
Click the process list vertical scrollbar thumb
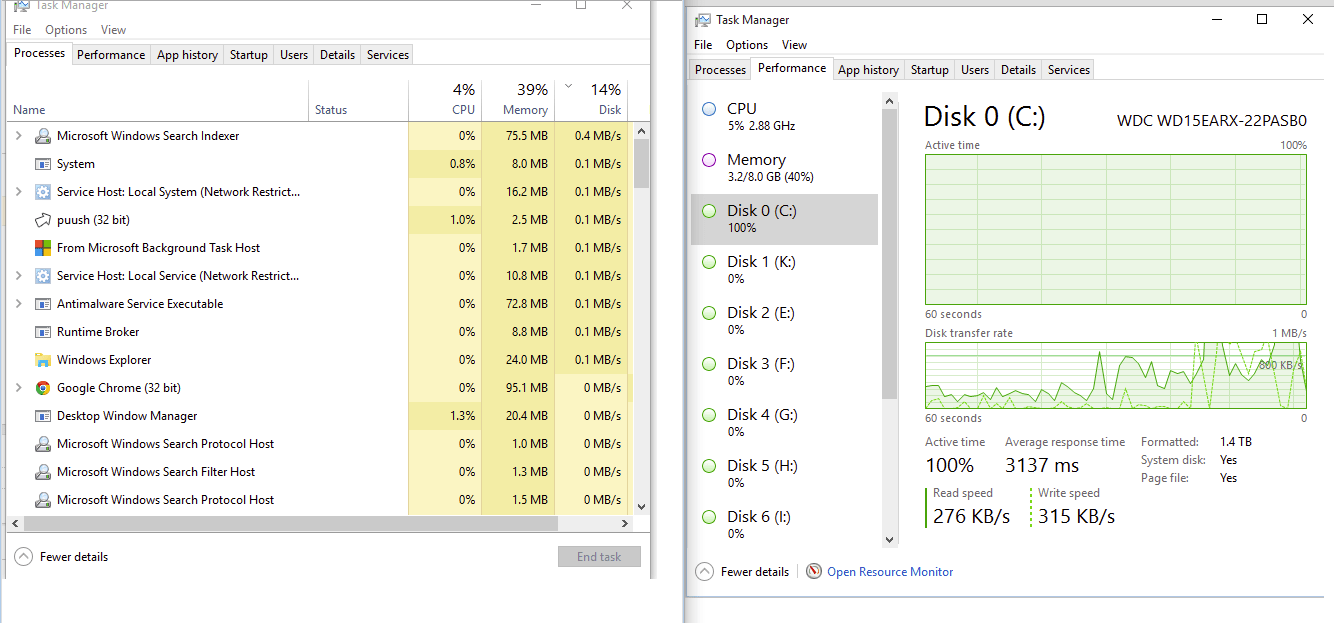coord(641,163)
